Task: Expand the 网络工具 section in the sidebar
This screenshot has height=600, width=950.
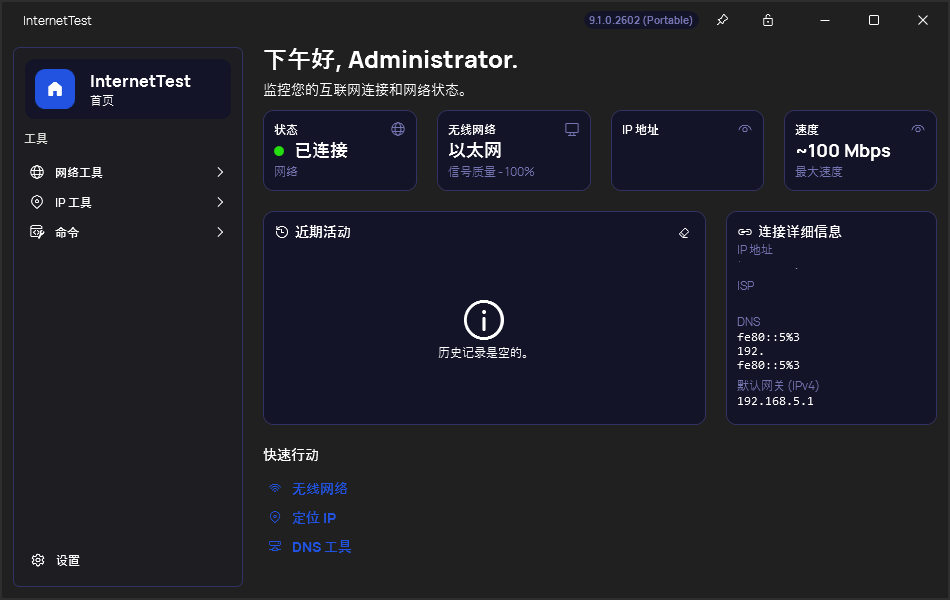Action: (x=127, y=171)
